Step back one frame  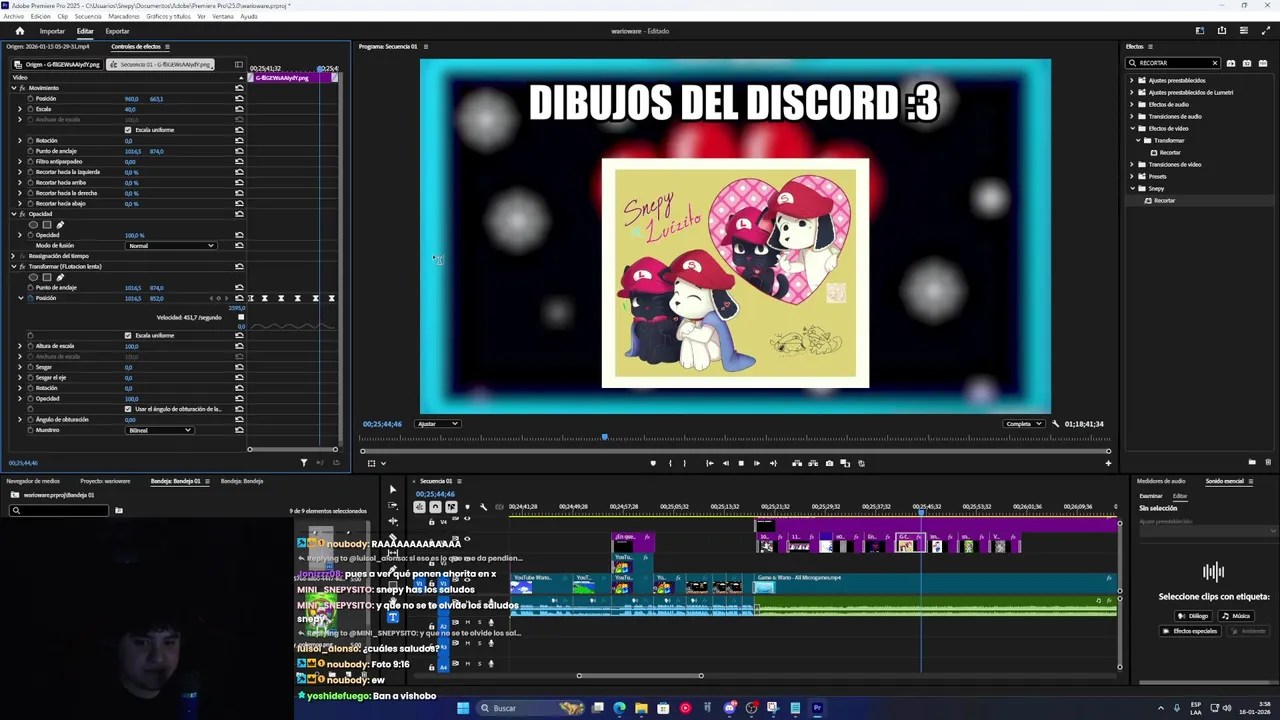click(725, 463)
